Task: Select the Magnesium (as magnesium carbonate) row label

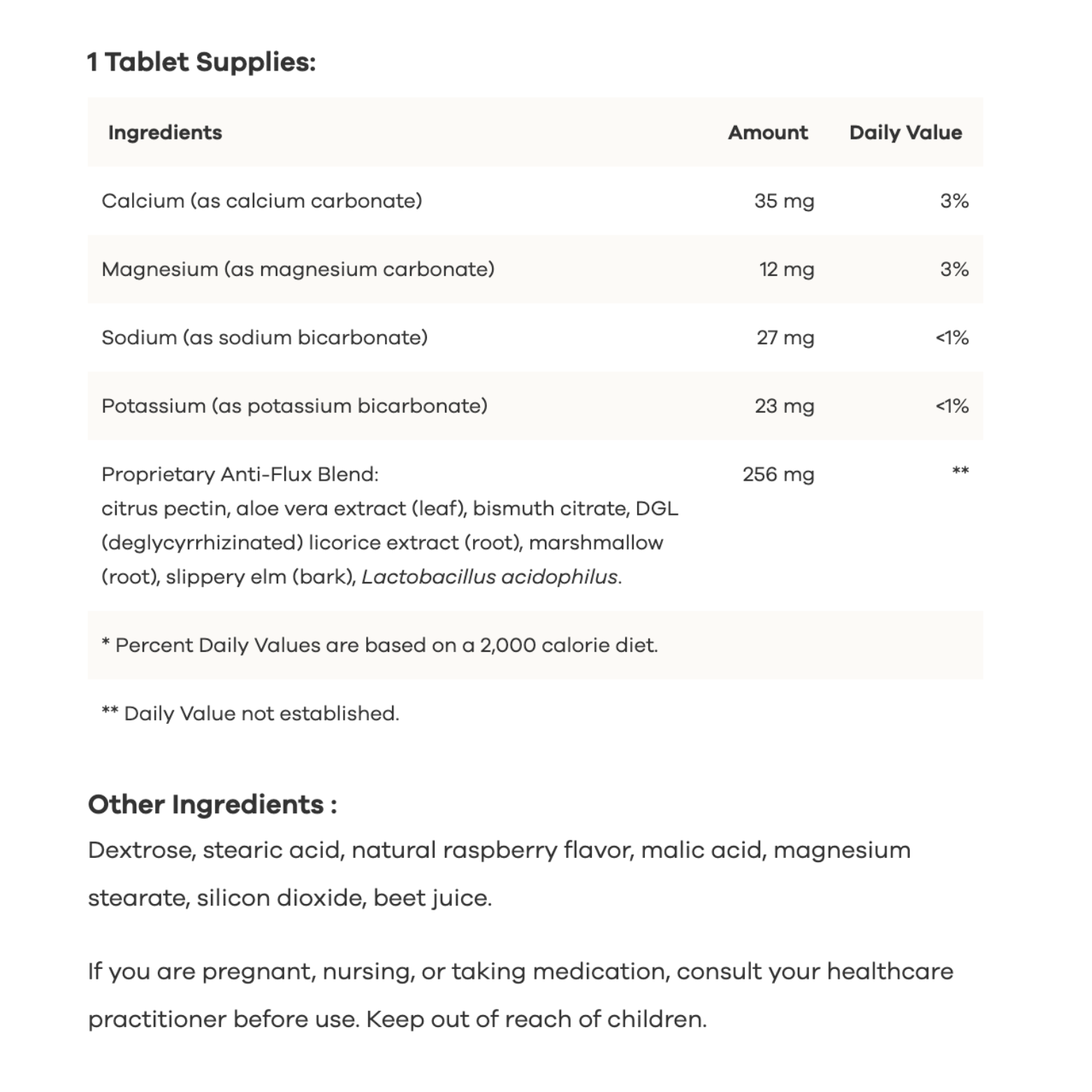Action: pos(298,270)
